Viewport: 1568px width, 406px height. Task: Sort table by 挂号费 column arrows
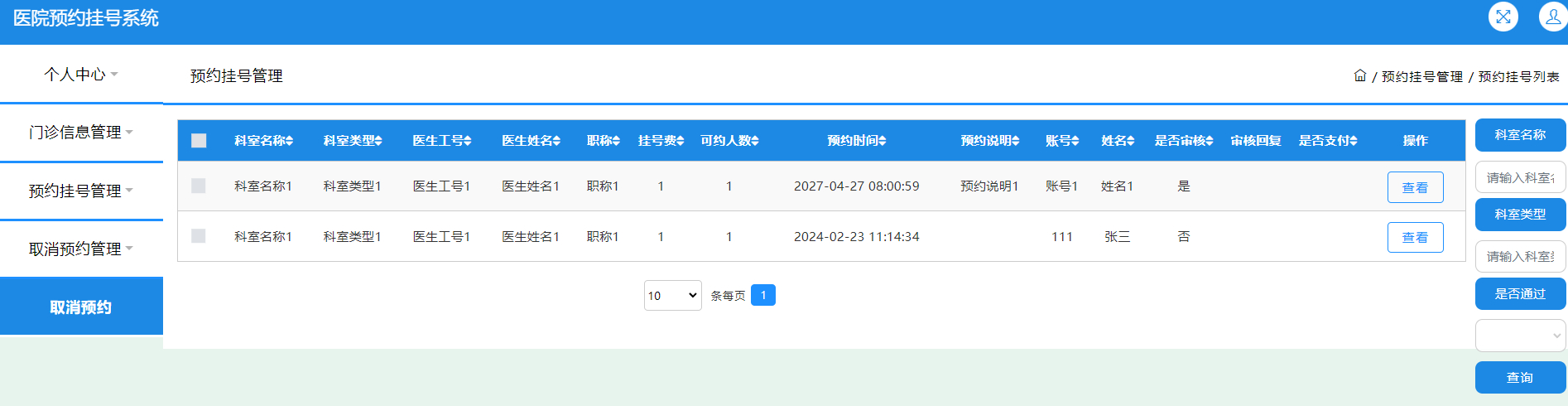pyautogui.click(x=681, y=141)
